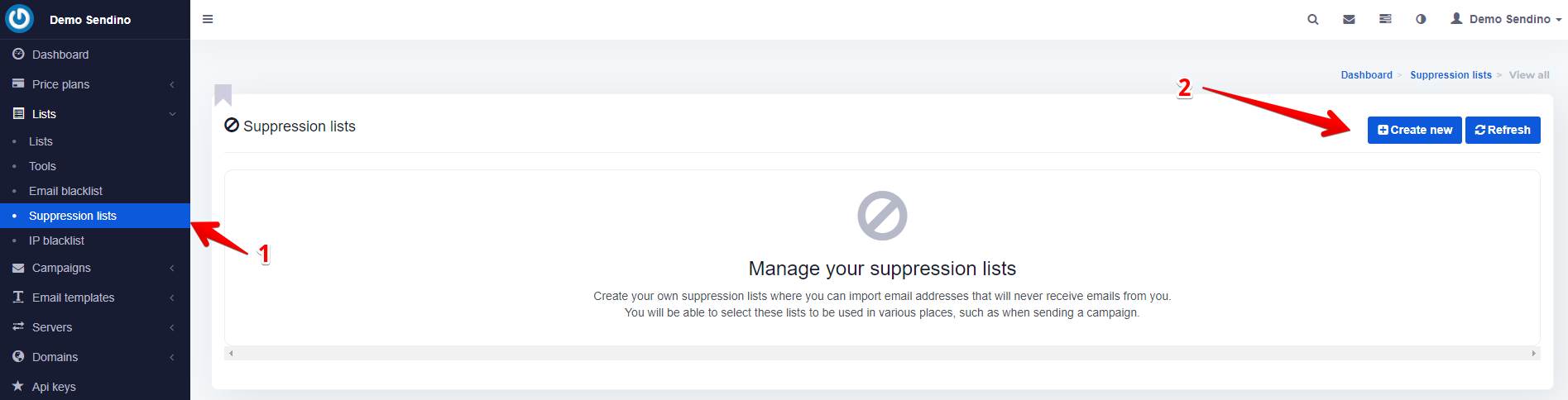Toggle the dark/light contrast theme icon

pos(1421,19)
